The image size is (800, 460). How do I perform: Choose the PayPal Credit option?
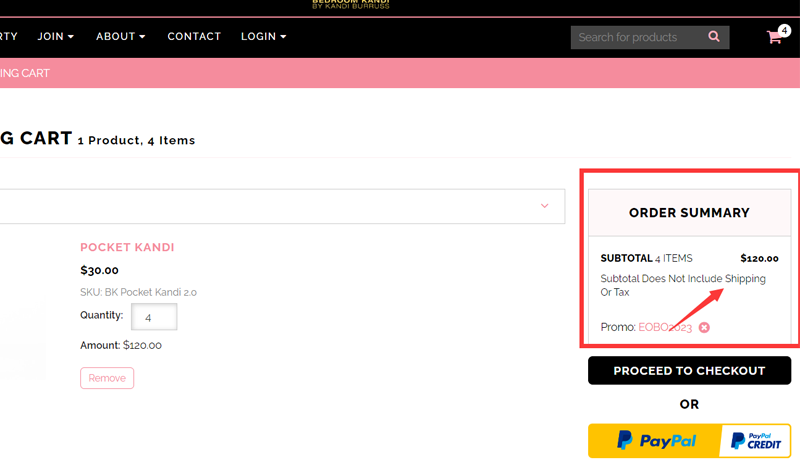[x=756, y=441]
